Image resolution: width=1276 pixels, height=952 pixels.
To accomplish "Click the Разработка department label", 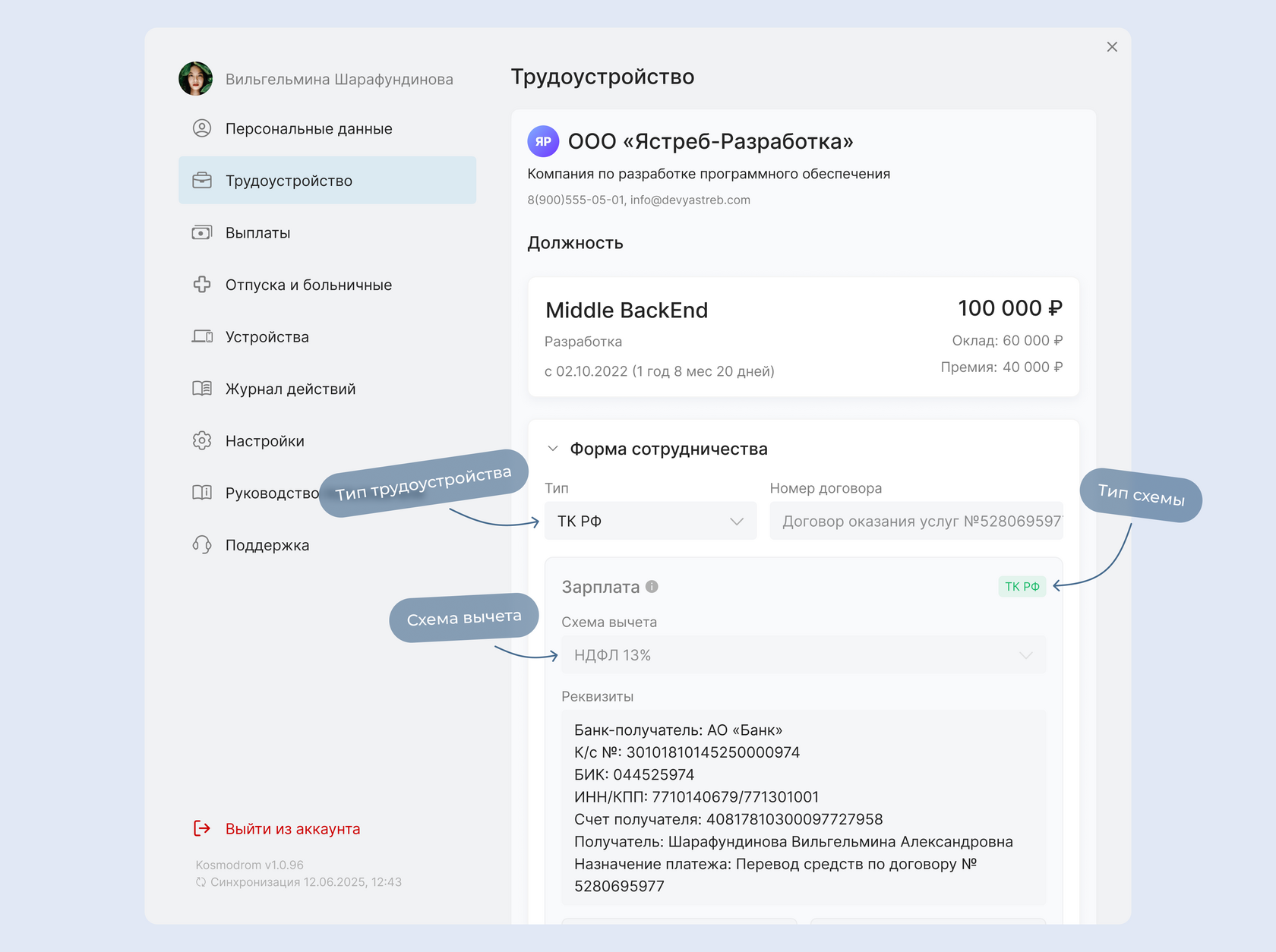I will [583, 342].
